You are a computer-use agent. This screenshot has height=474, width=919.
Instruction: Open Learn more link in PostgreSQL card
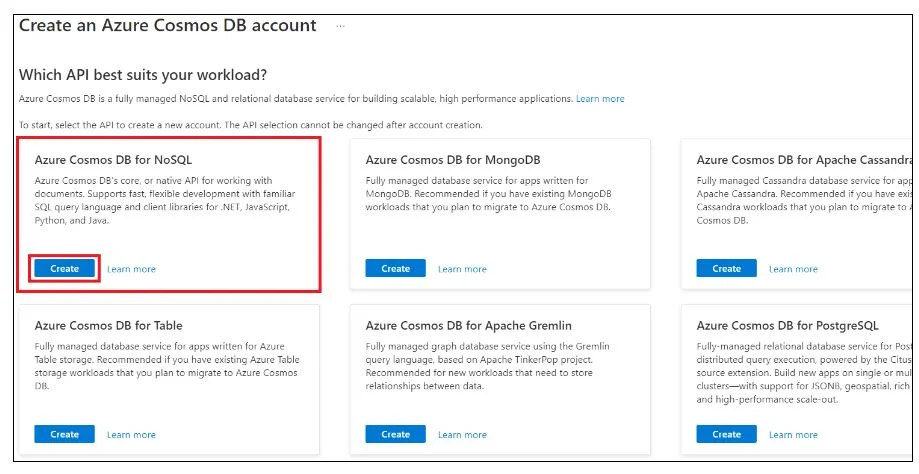tap(793, 435)
